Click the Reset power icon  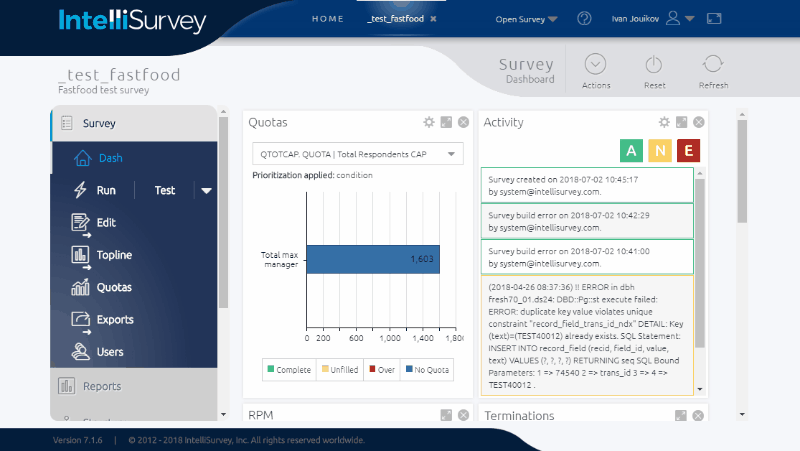point(654,65)
